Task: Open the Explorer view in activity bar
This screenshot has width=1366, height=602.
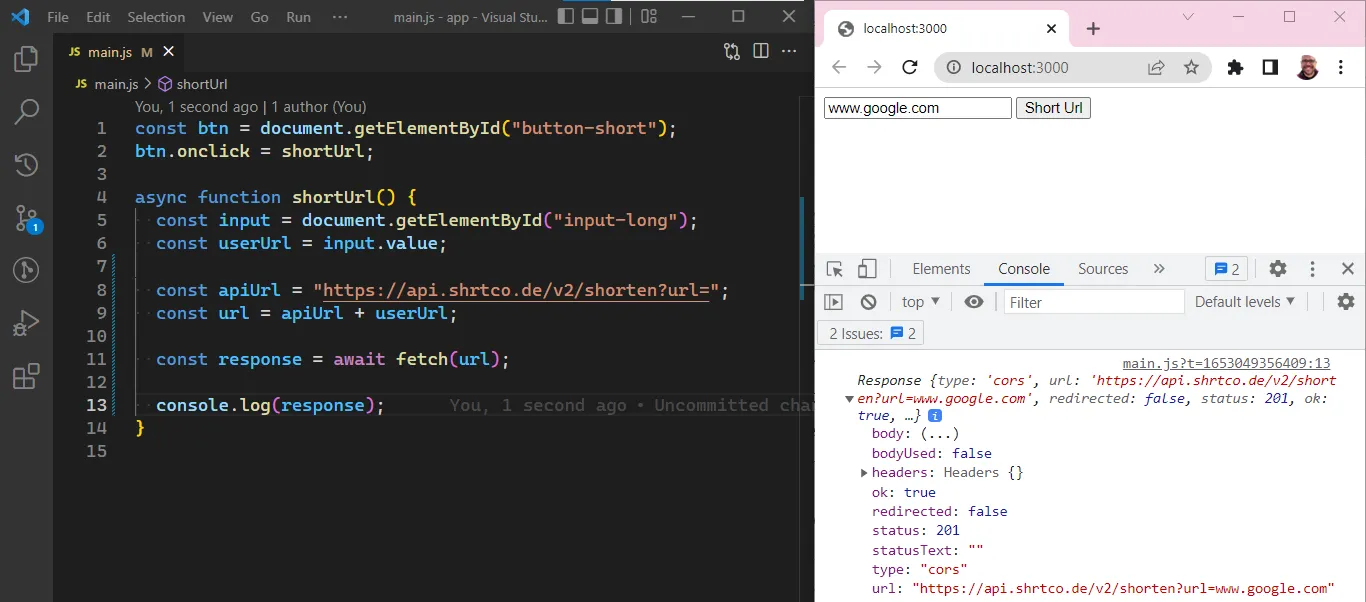Action: 26,59
